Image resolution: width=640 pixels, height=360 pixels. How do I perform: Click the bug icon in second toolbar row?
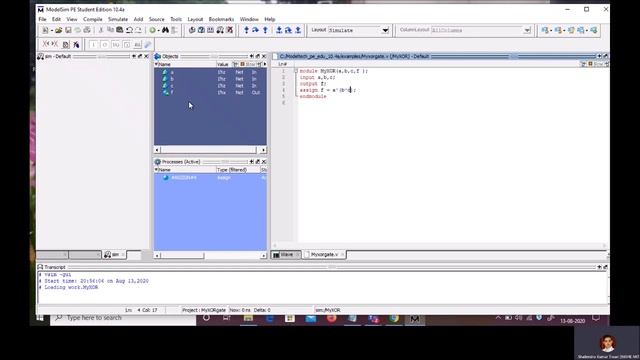point(76,44)
